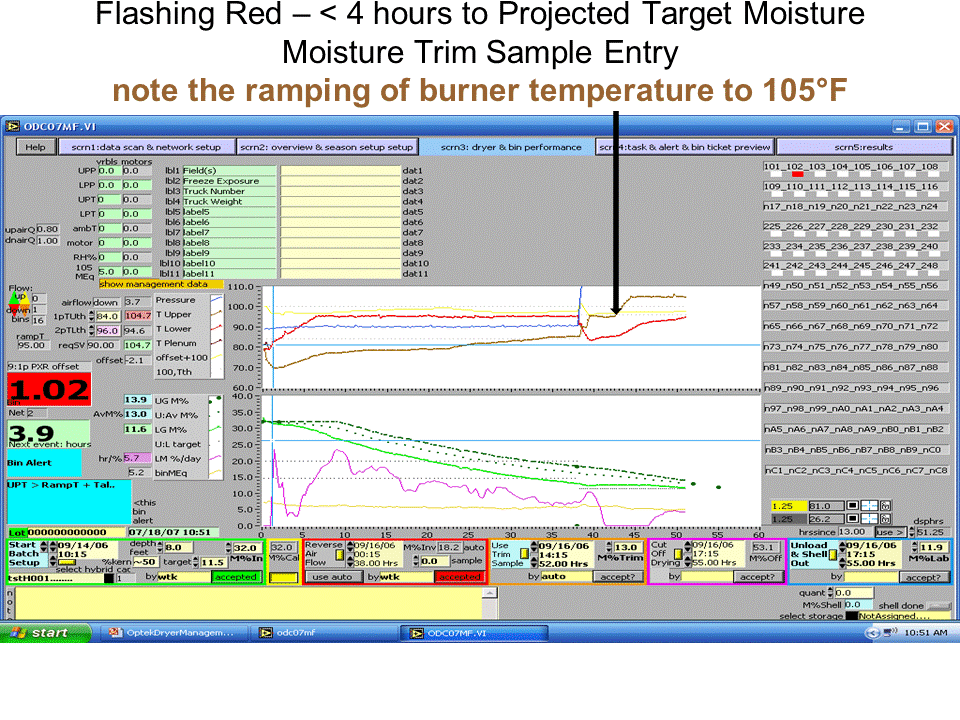Screen dimensions: 960x720
Task: Toggle the yellow M%Cal indicator button
Action: tap(283, 577)
